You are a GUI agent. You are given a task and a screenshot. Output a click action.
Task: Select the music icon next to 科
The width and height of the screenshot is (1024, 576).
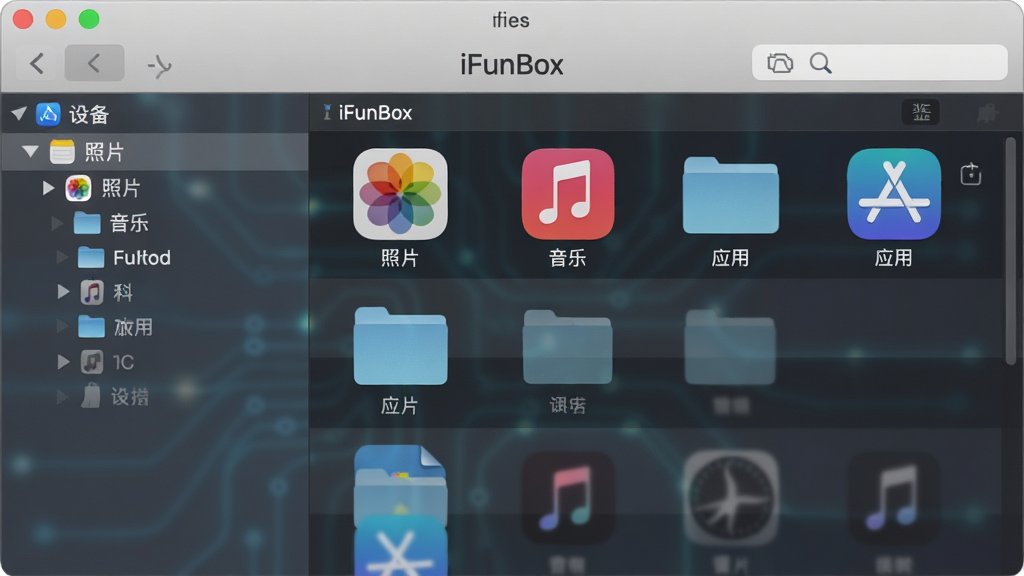[92, 292]
